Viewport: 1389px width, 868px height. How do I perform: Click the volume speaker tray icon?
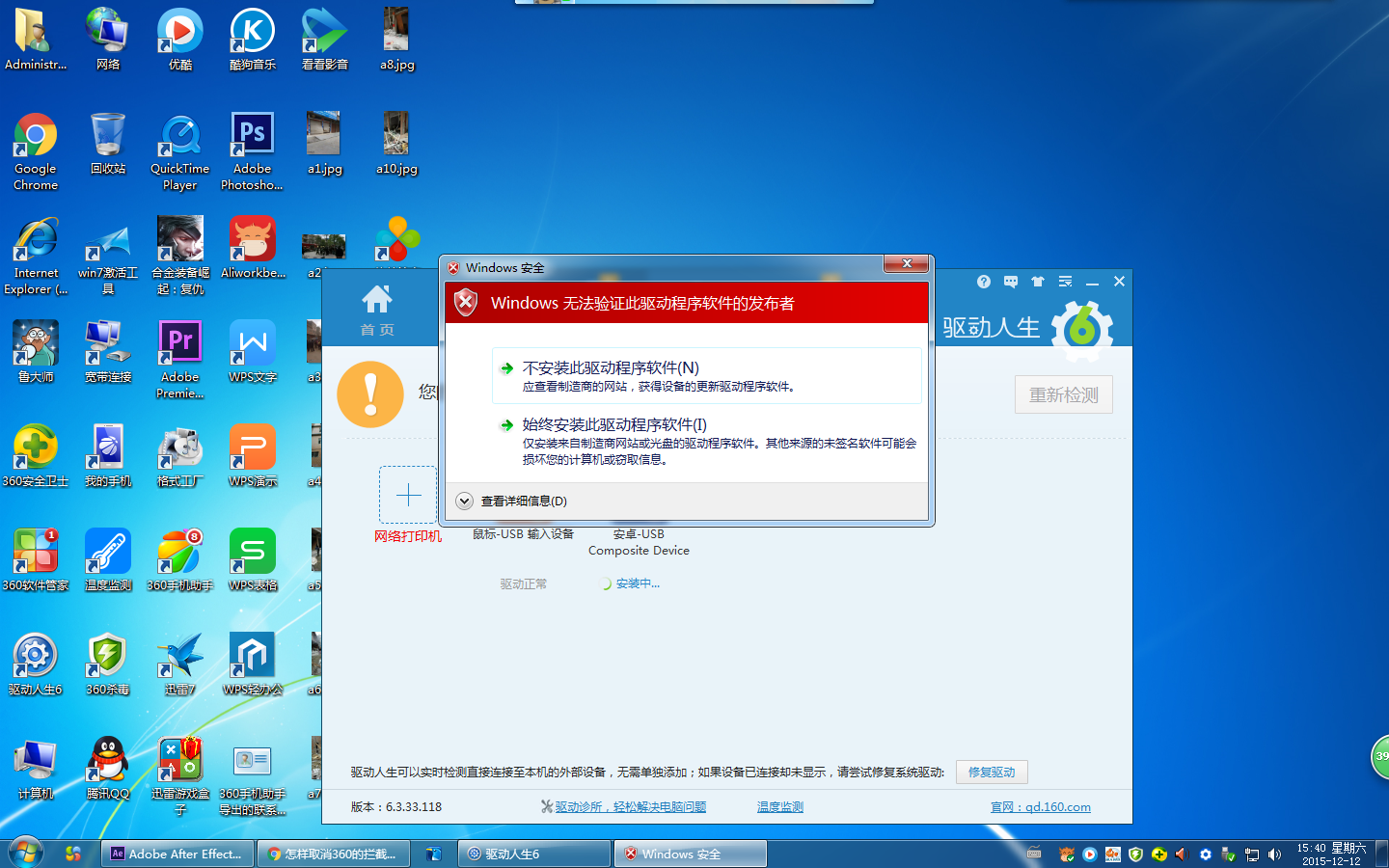1275,854
